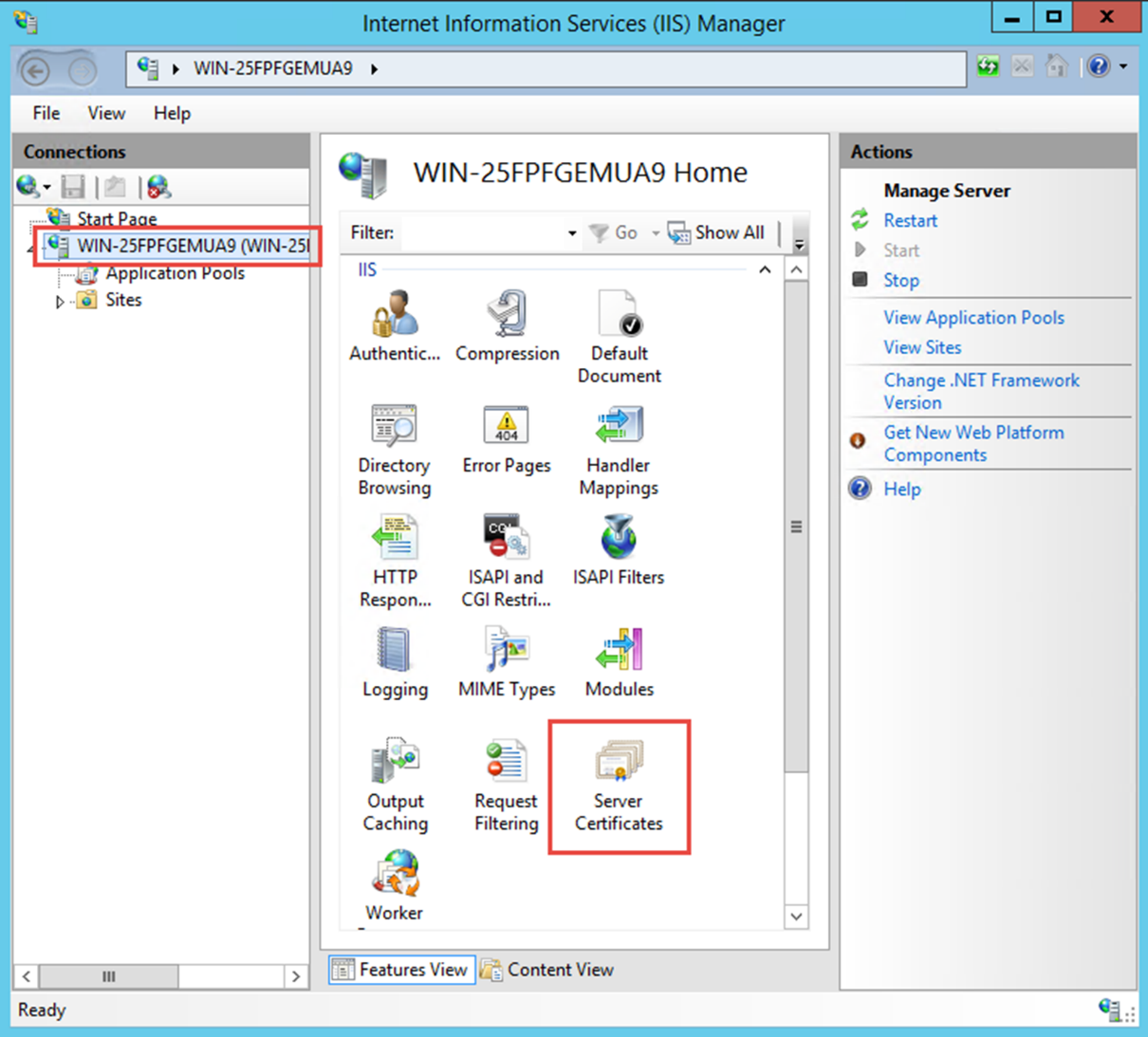
Task: Open ISAPI and CGI Restrictions
Action: coord(507,562)
